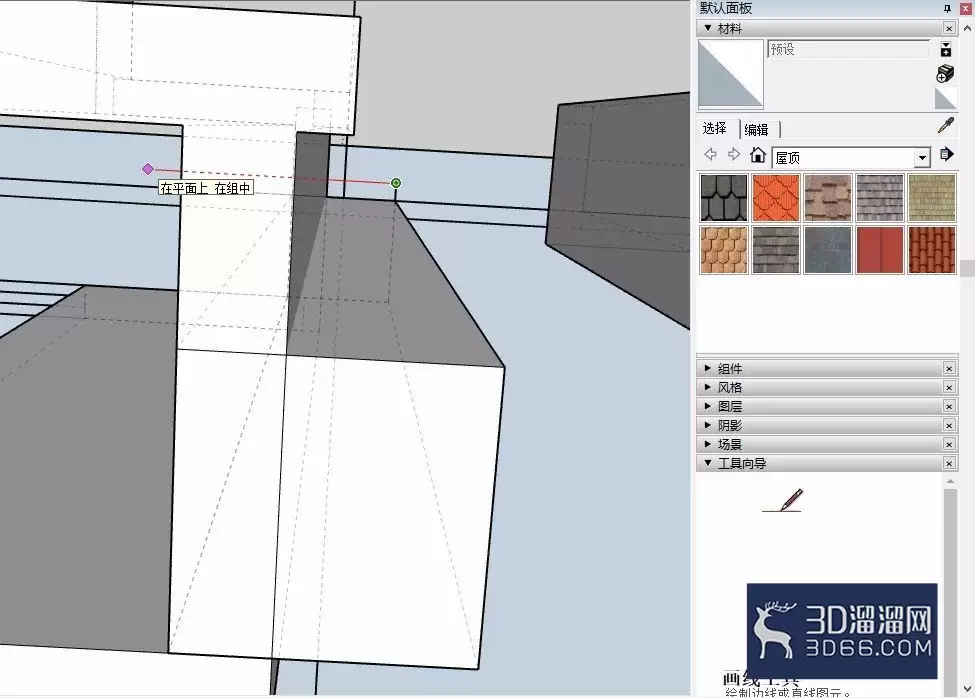Close the 风格 panel
The width and height of the screenshot is (975, 698).
point(949,387)
